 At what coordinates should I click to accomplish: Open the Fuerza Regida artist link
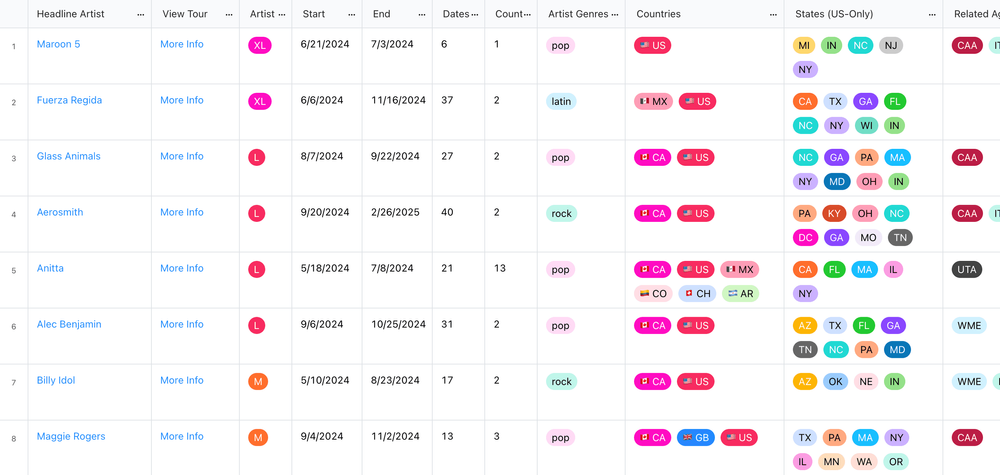69,100
